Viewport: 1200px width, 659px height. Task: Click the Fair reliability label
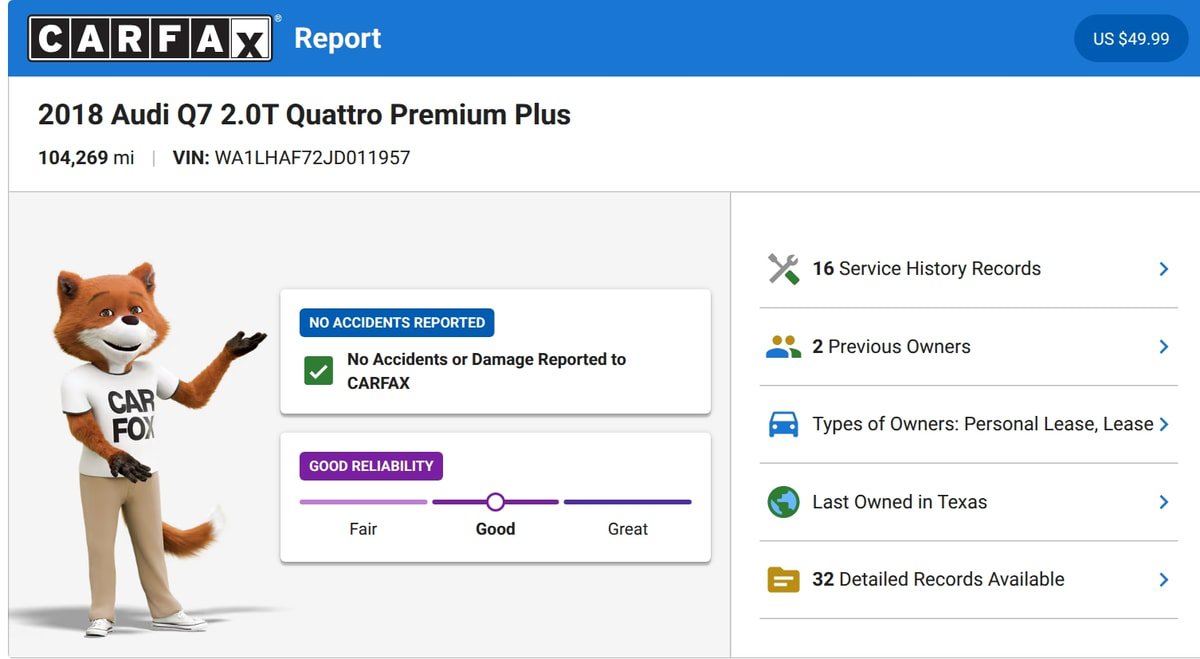[363, 529]
